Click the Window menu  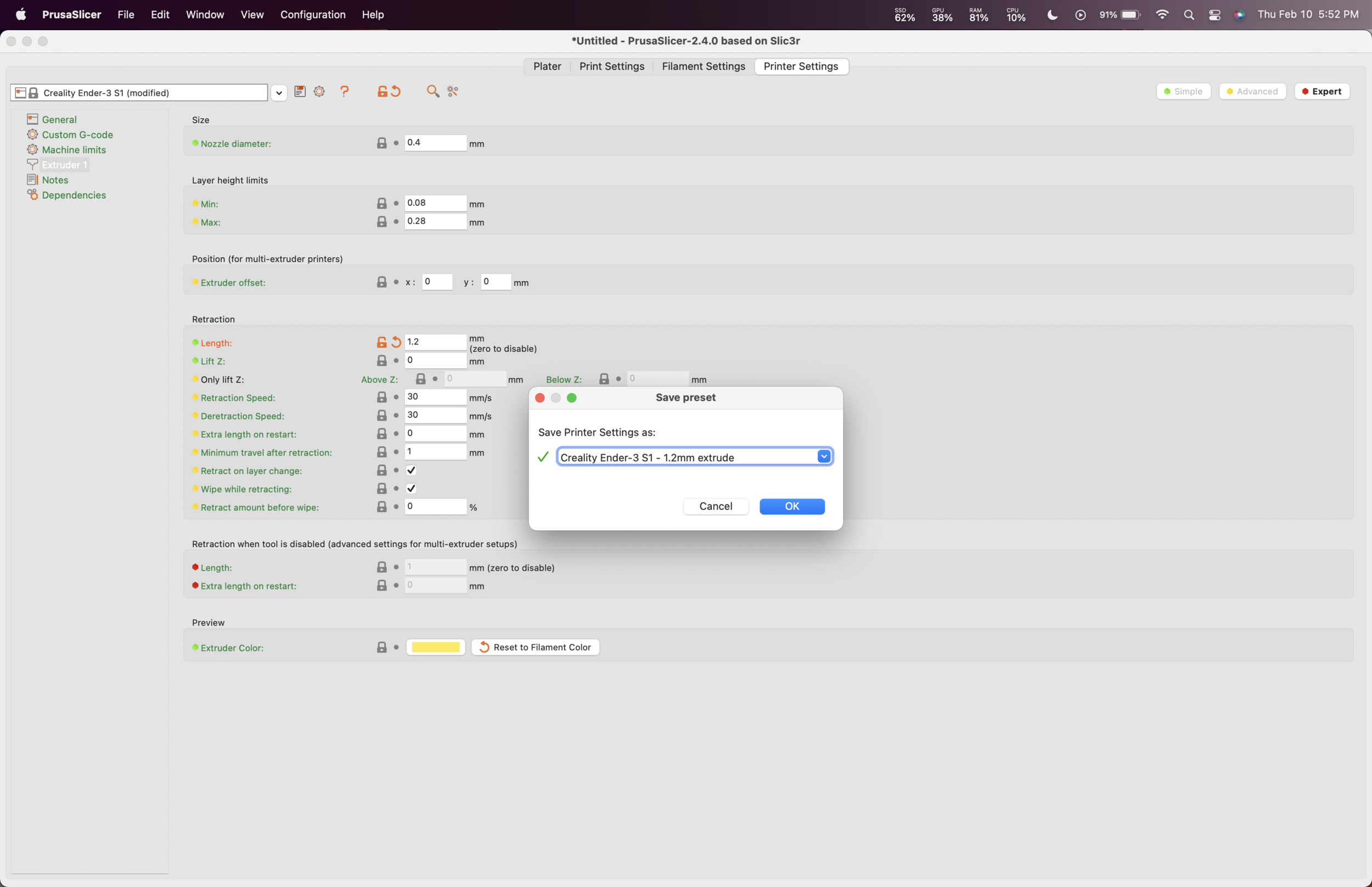click(204, 14)
